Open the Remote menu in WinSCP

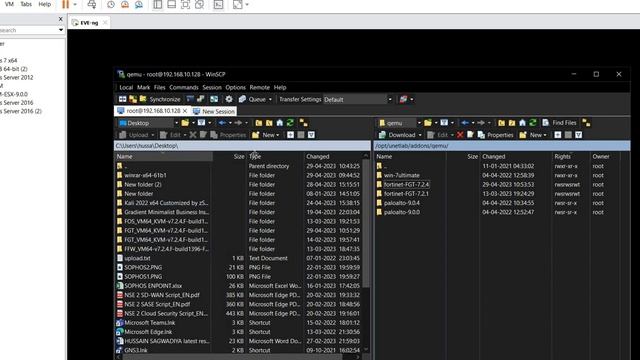pos(260,87)
